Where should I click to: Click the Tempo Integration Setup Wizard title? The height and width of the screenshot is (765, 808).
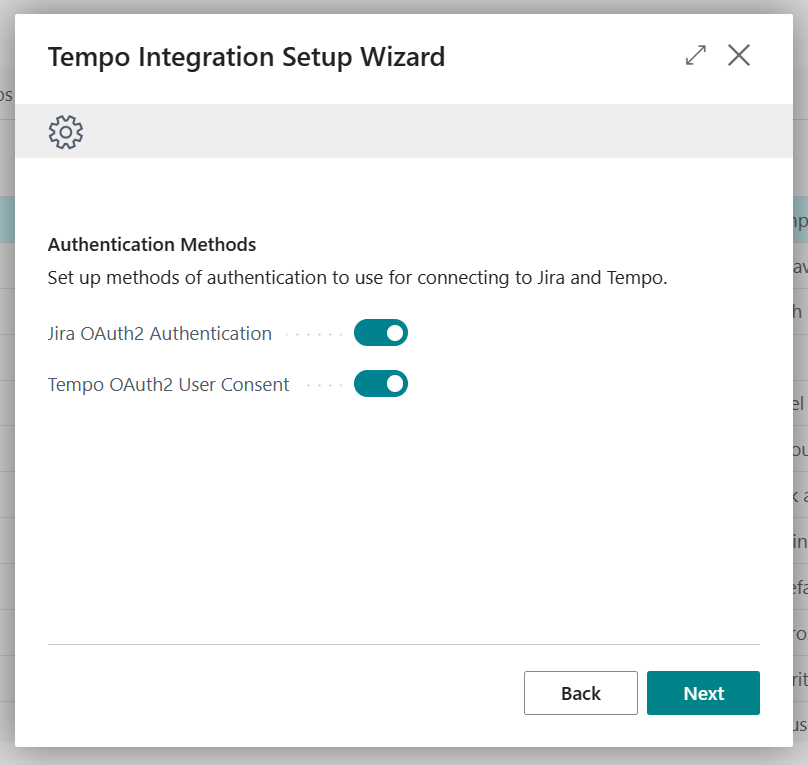coord(247,57)
